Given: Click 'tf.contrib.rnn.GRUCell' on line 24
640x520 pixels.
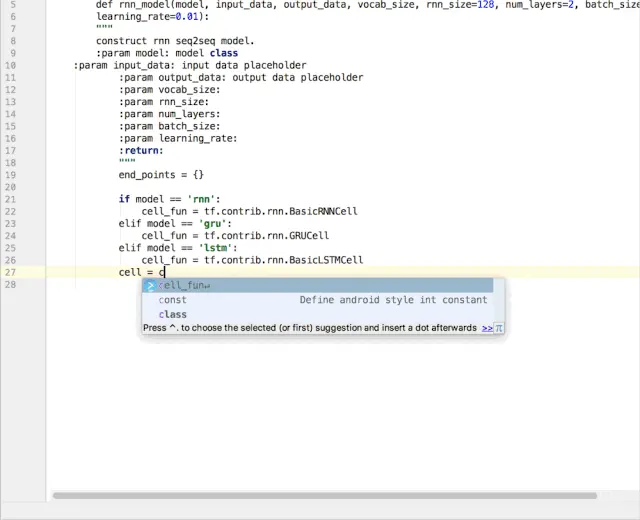Looking at the screenshot, I should (x=267, y=236).
